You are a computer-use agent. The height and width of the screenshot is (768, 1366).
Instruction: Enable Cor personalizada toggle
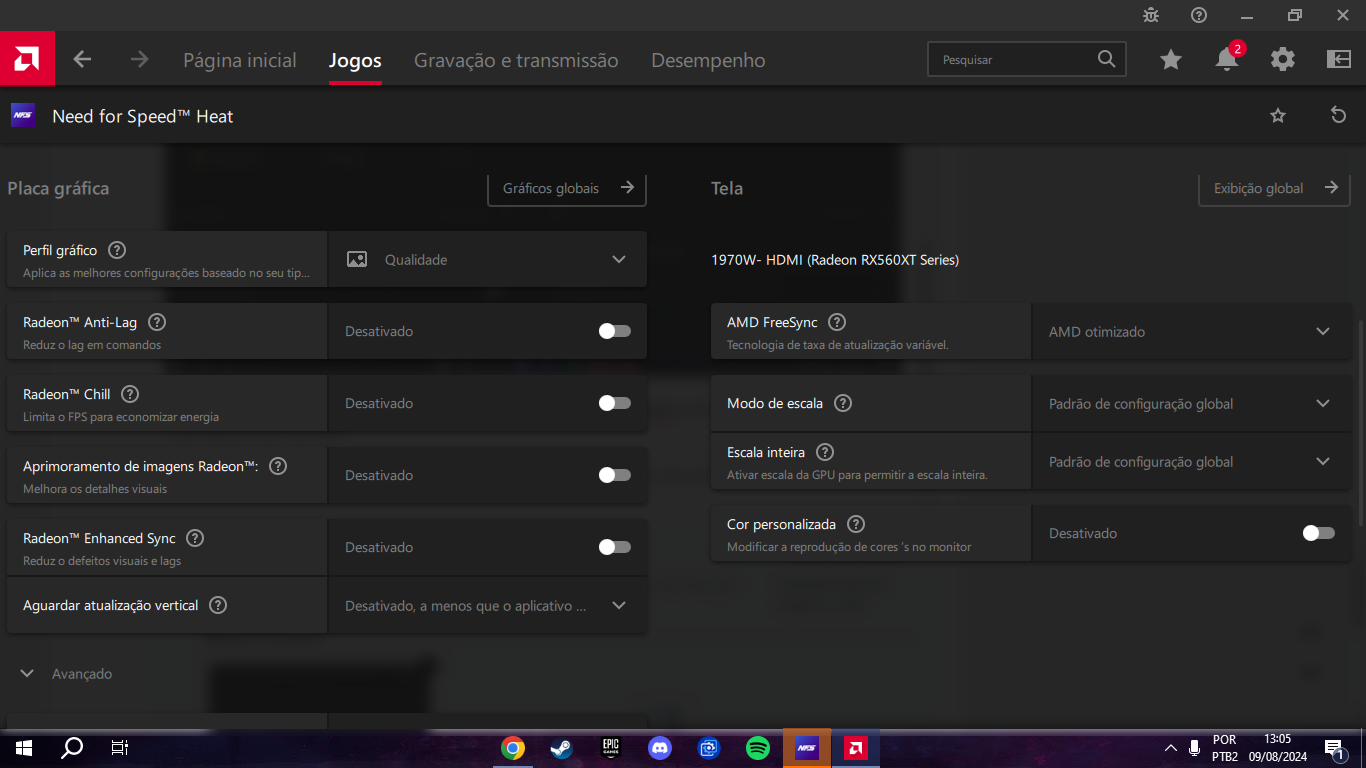click(x=1319, y=533)
